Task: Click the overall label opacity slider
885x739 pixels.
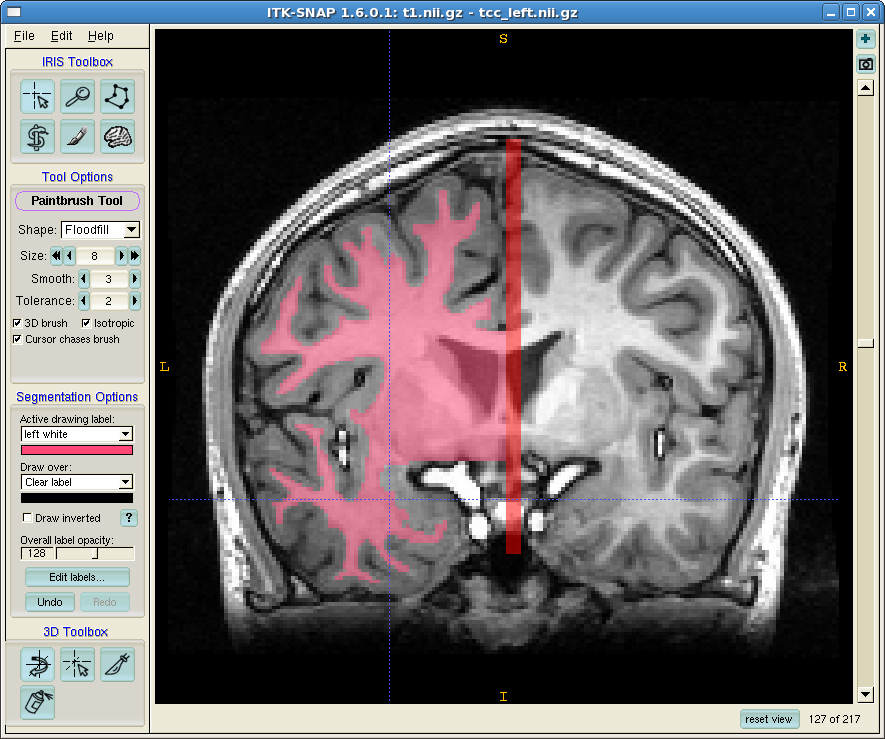Action: coord(95,553)
